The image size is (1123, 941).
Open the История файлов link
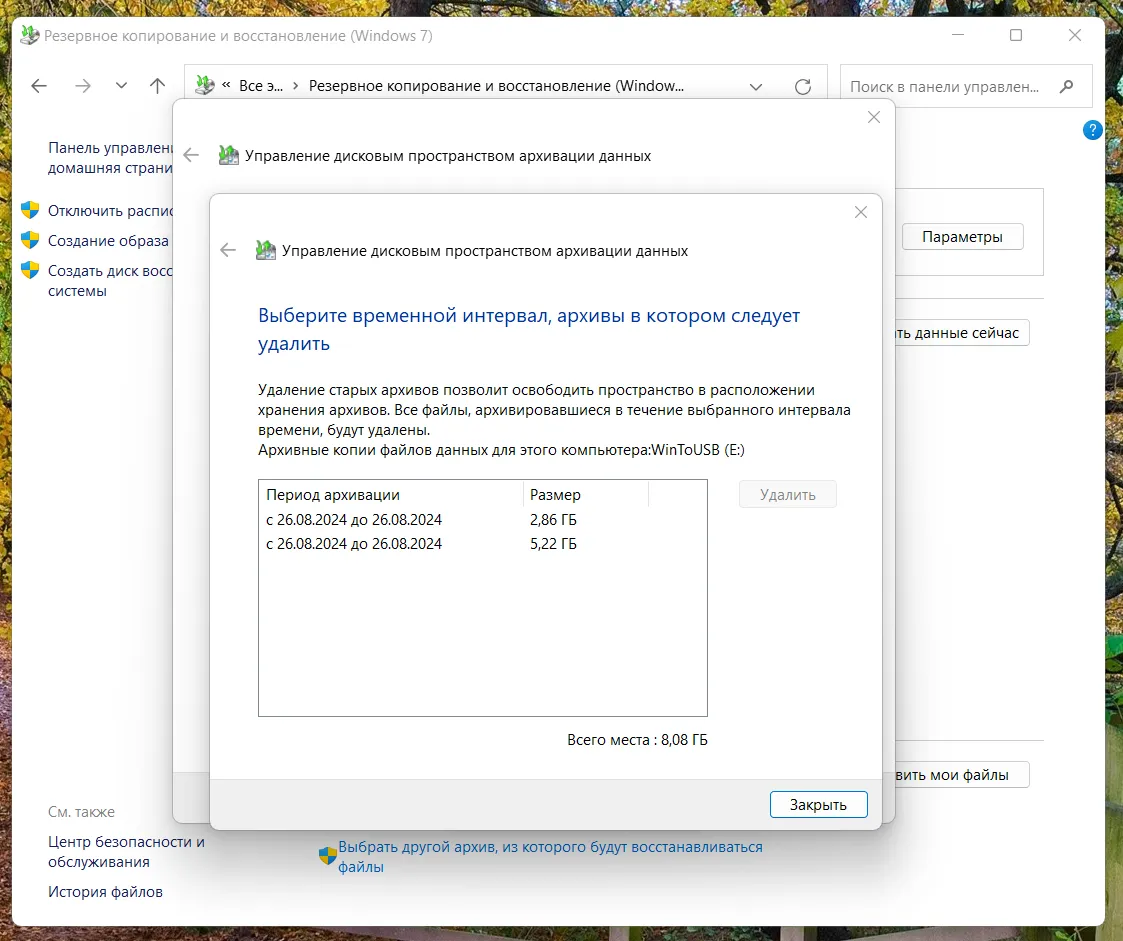point(105,891)
